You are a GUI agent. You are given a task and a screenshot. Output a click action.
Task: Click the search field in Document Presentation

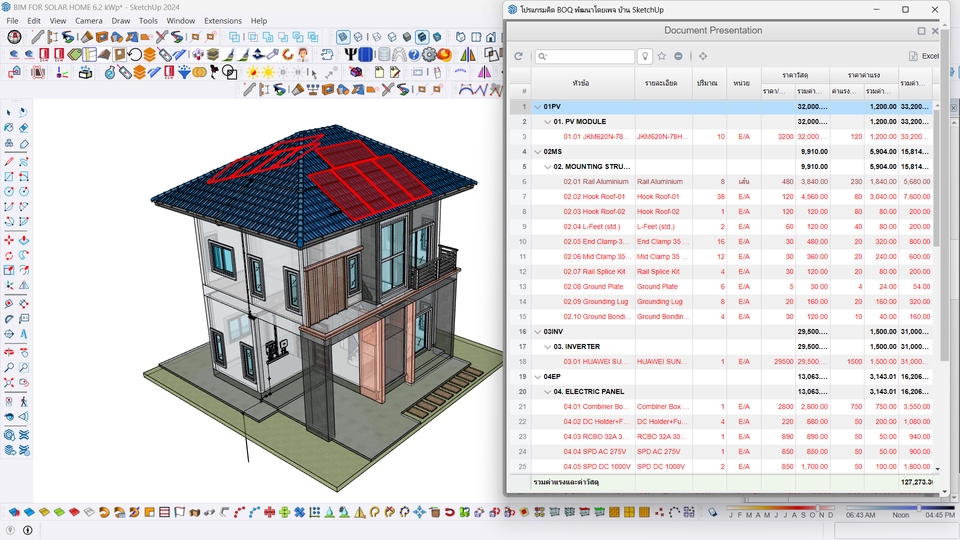point(585,56)
